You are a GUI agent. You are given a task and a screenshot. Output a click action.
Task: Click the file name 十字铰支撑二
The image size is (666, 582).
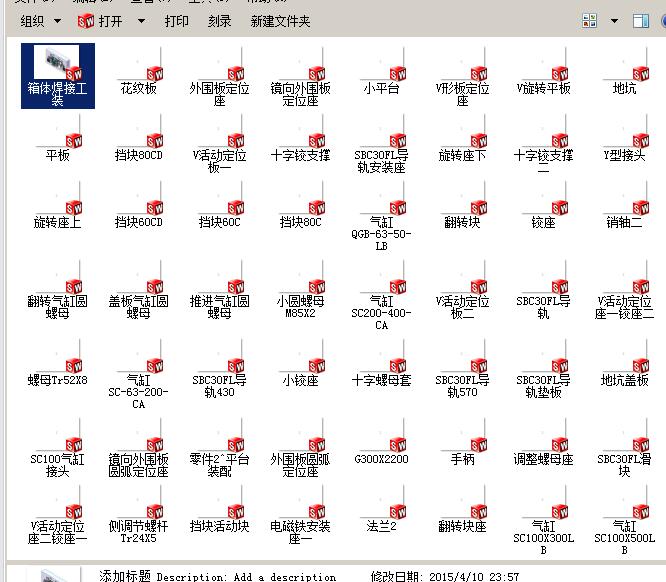tap(543, 161)
